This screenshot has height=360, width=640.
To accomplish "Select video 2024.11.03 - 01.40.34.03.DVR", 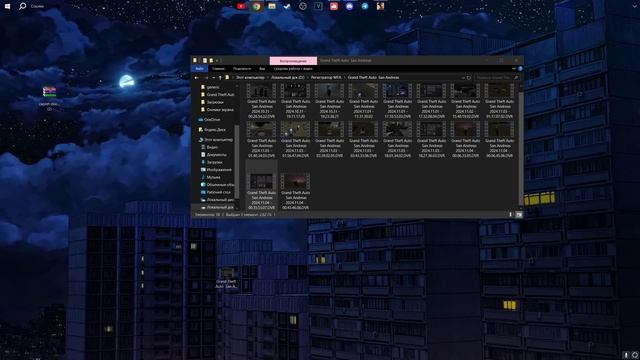I will 262,140.
